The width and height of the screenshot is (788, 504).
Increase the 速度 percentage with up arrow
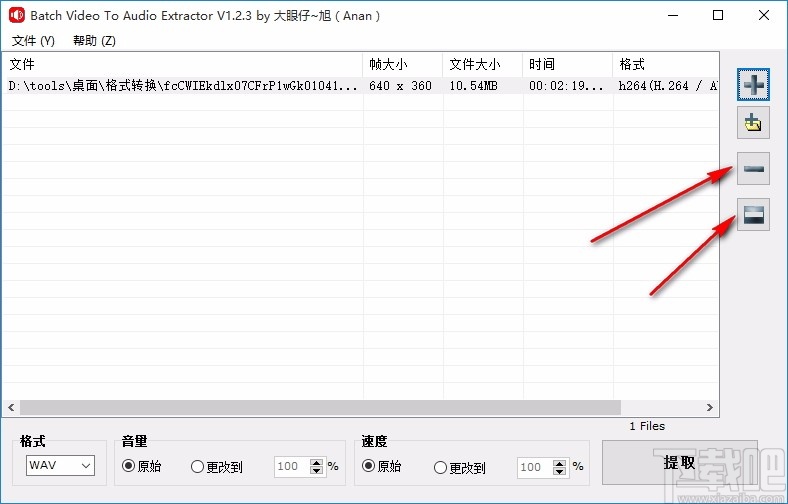(x=559, y=463)
